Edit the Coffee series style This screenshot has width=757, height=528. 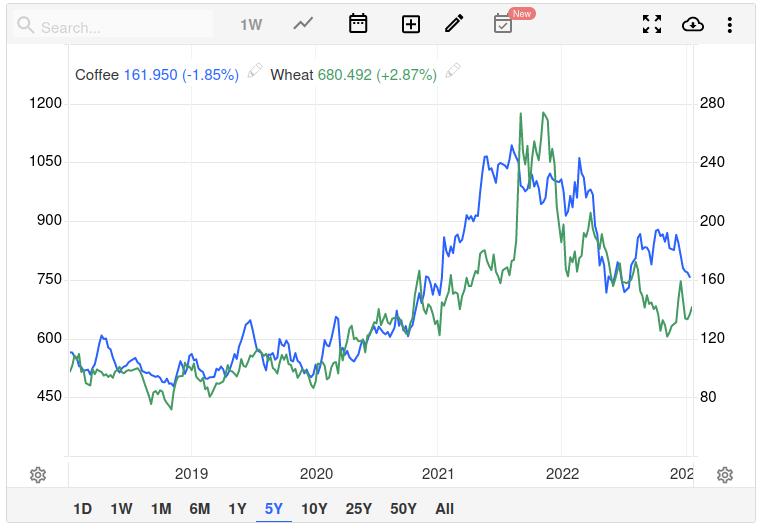[x=255, y=71]
